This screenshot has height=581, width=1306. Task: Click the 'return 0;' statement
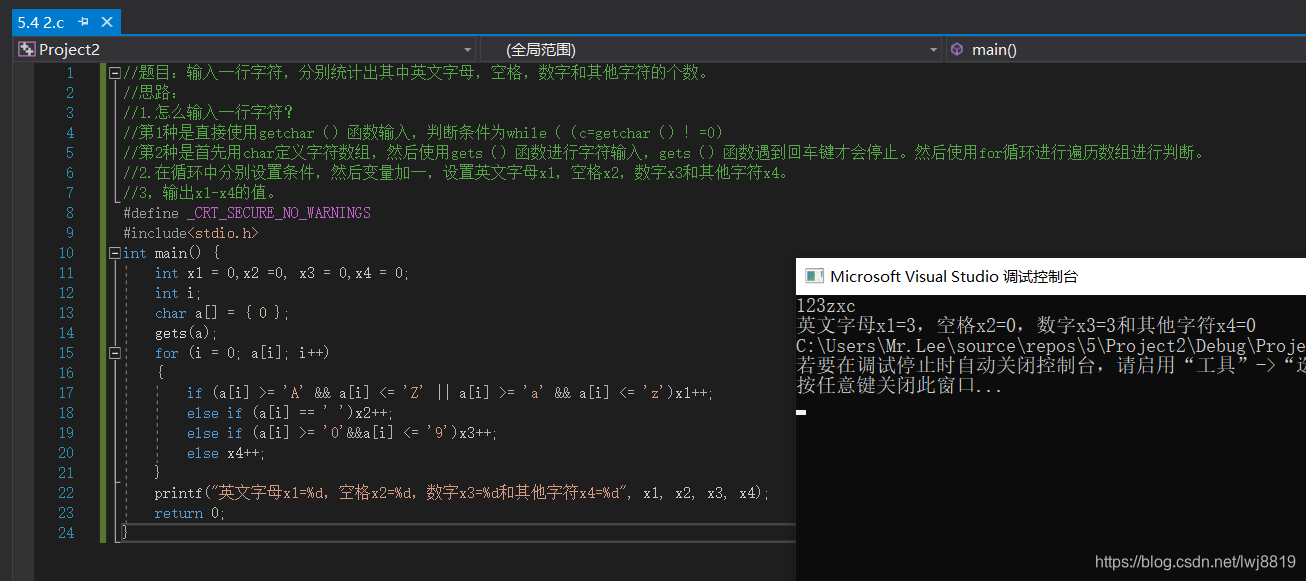pyautogui.click(x=190, y=513)
